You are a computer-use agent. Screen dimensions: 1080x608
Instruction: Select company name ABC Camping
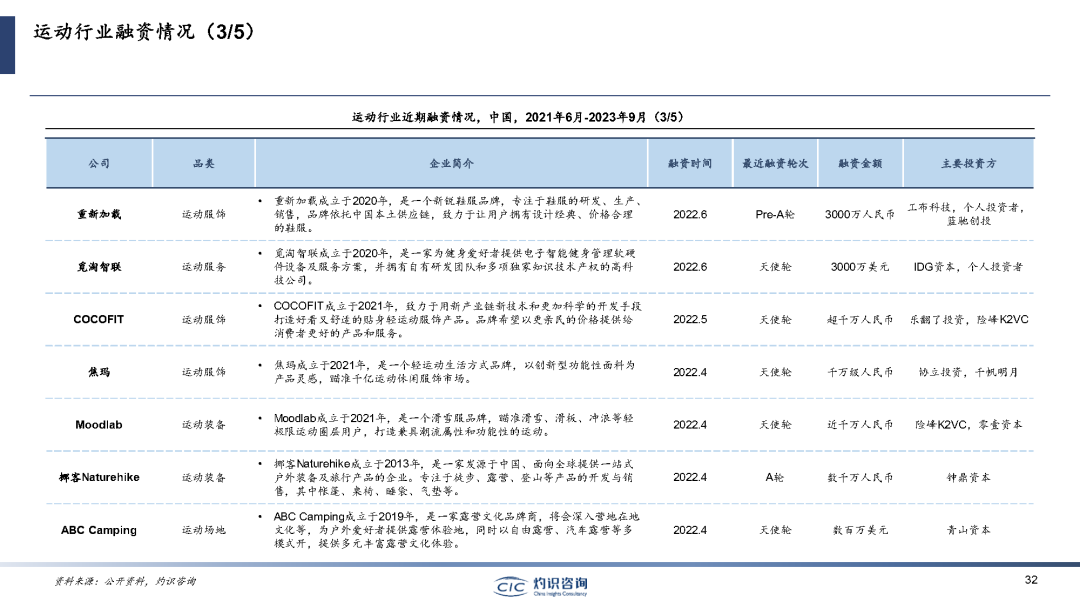(98, 530)
